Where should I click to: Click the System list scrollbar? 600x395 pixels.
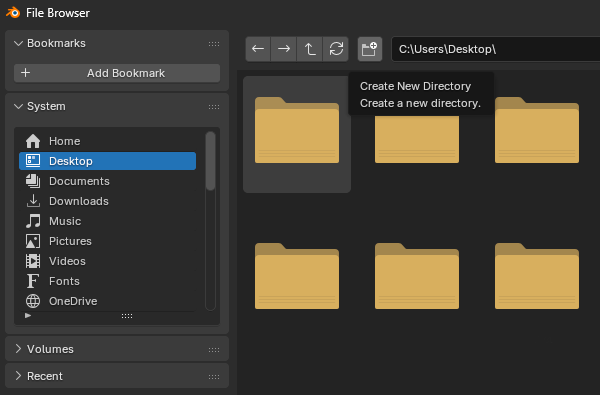point(210,161)
